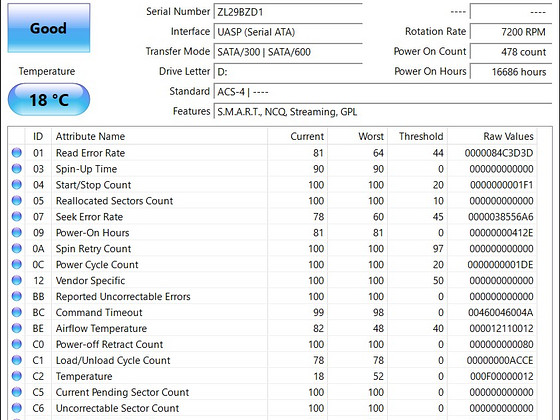The image size is (560, 420).
Task: Click the Interface field UASP (Serial ATA)
Action: (288, 32)
